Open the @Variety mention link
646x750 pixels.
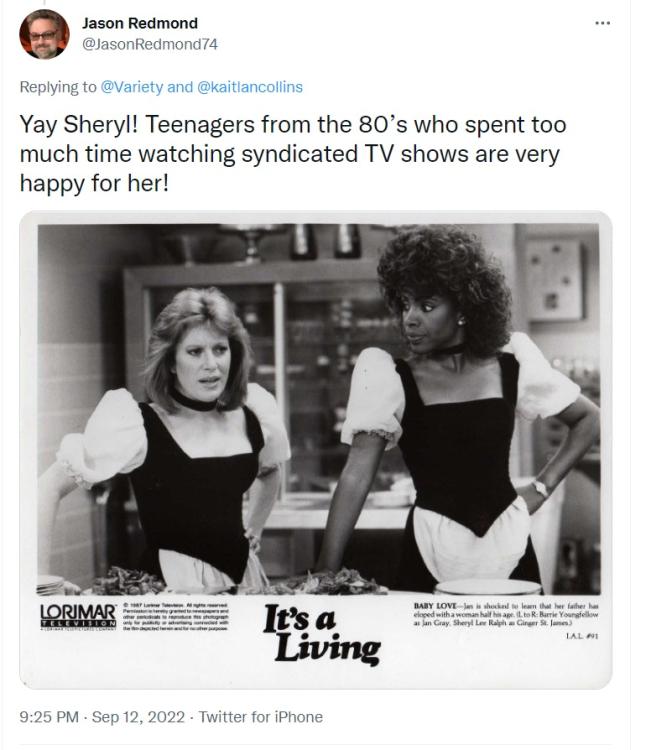pos(132,87)
